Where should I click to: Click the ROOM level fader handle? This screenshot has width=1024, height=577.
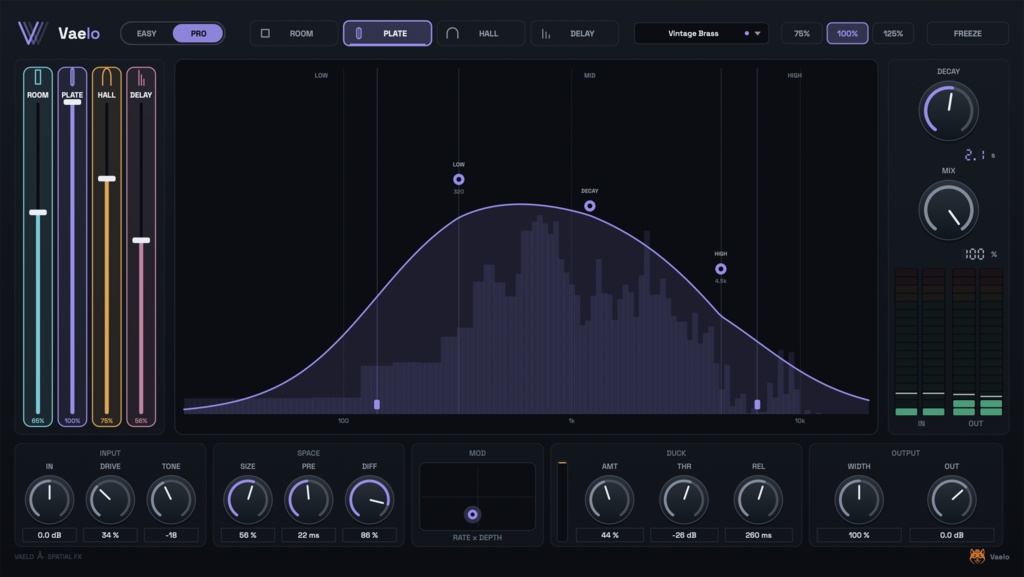pos(38,212)
